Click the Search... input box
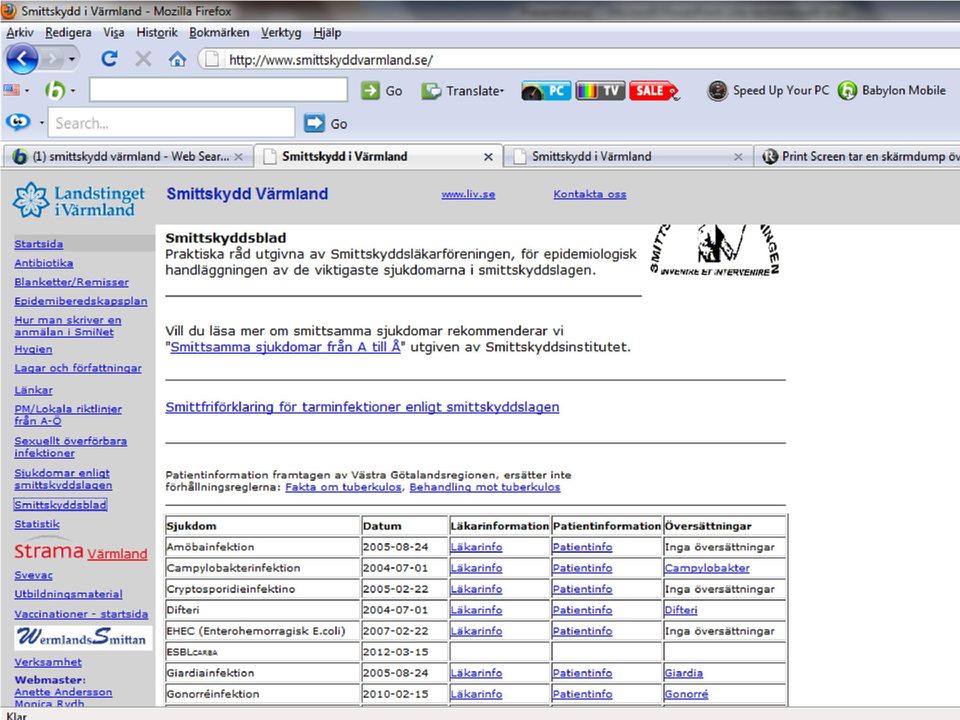This screenshot has height=720, width=960. 172,123
